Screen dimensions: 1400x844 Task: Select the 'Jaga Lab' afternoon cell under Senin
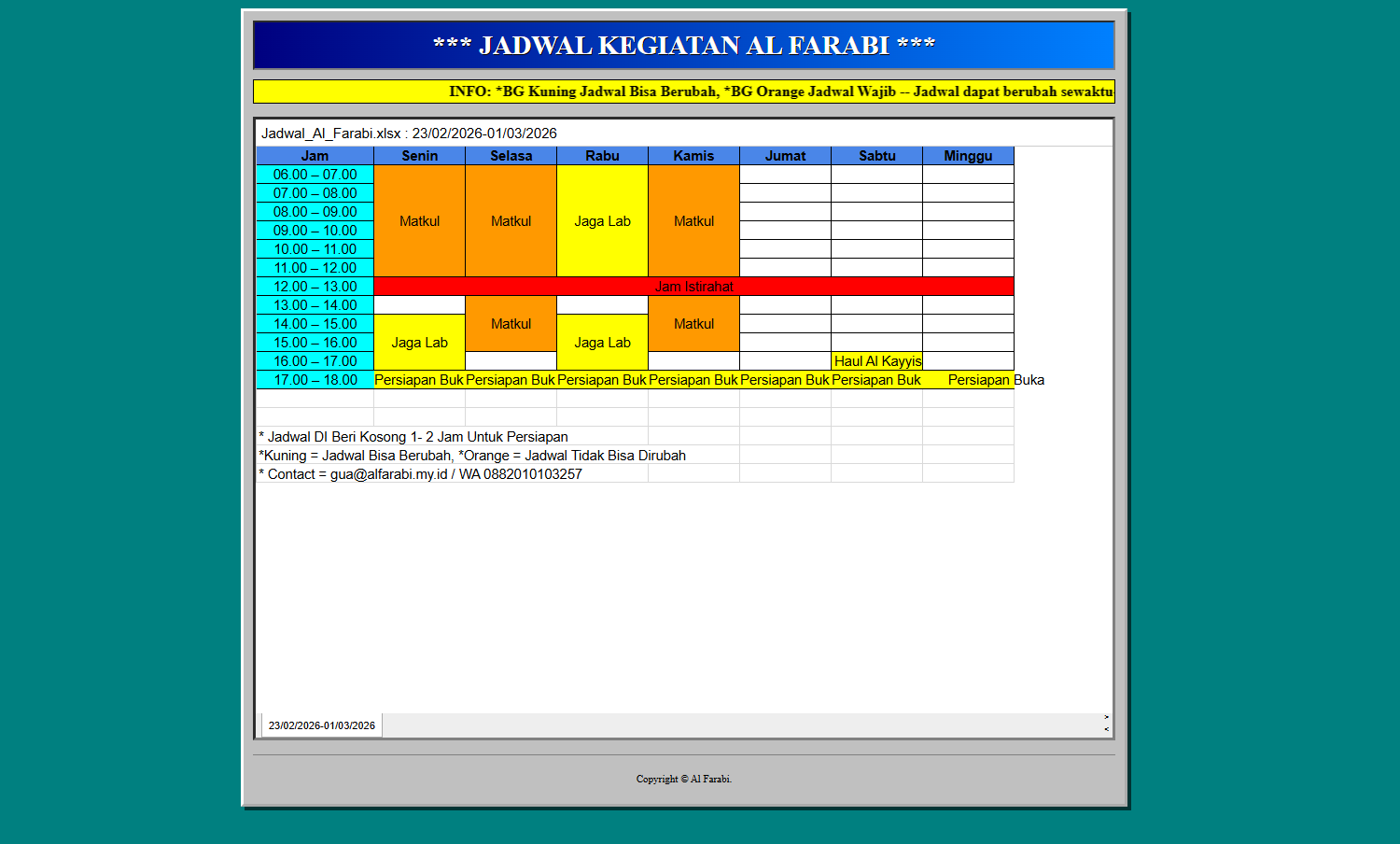click(x=418, y=342)
